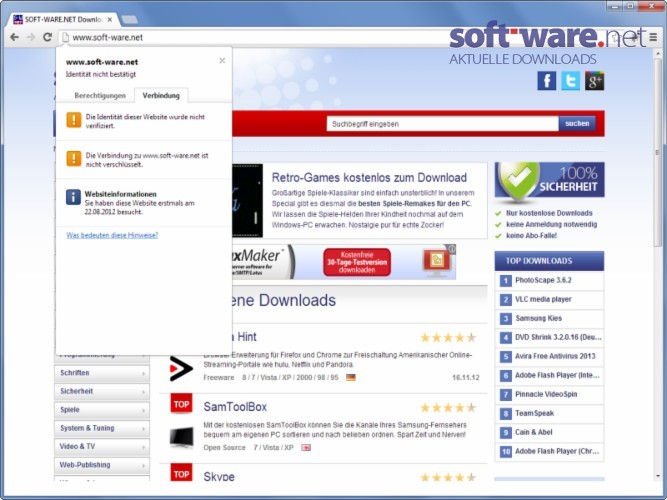The height and width of the screenshot is (500, 667).
Task: Reload the page with refresh icon
Action: pos(47,37)
